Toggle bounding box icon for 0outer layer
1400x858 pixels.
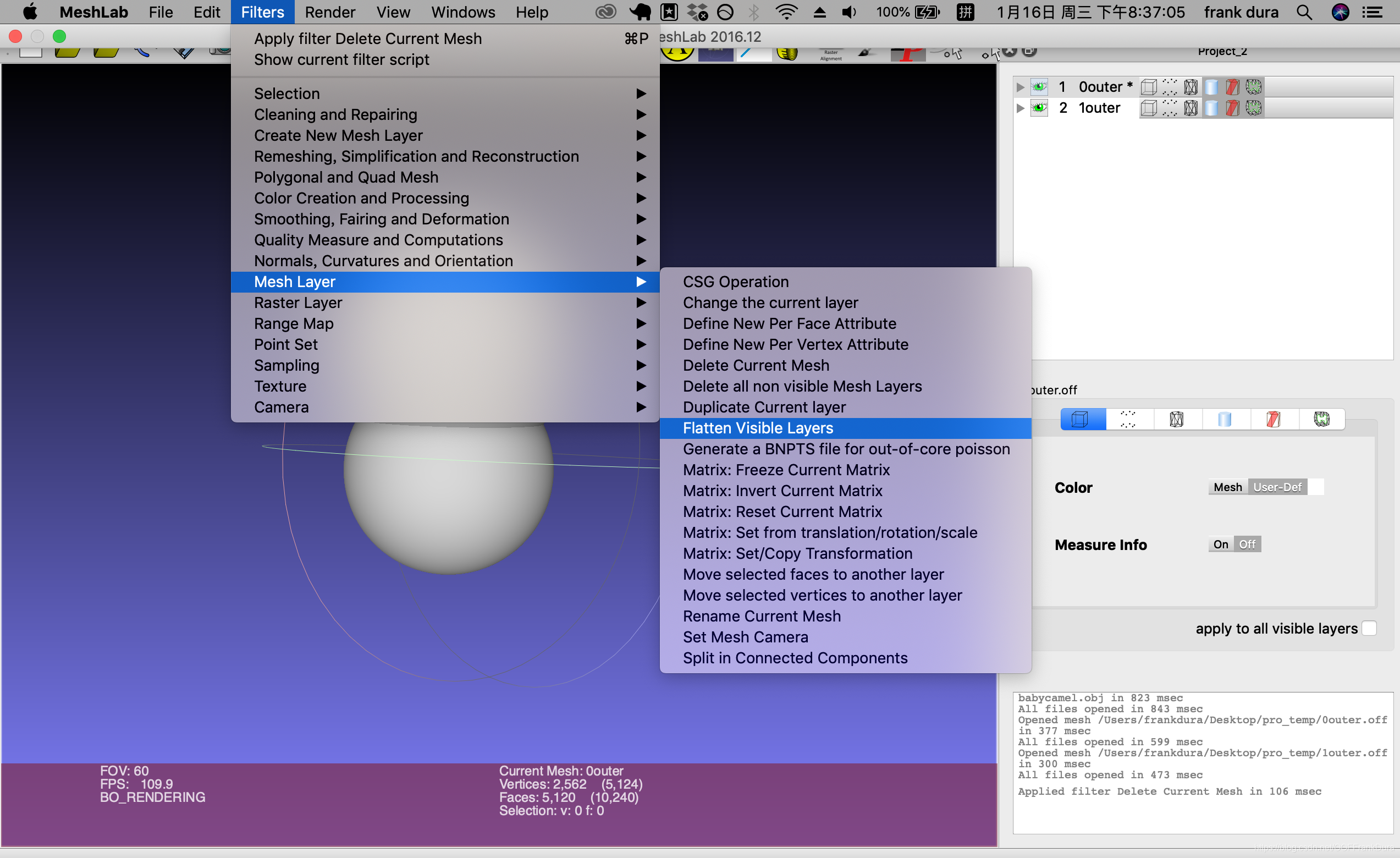(x=1148, y=87)
